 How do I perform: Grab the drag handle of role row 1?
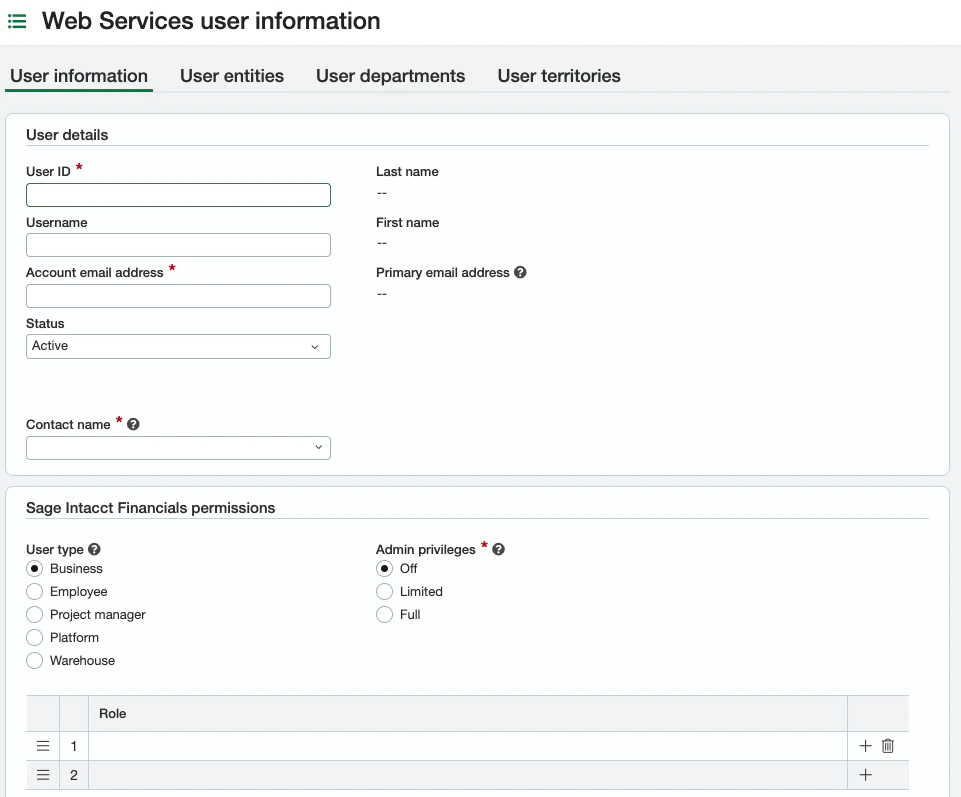pos(43,746)
